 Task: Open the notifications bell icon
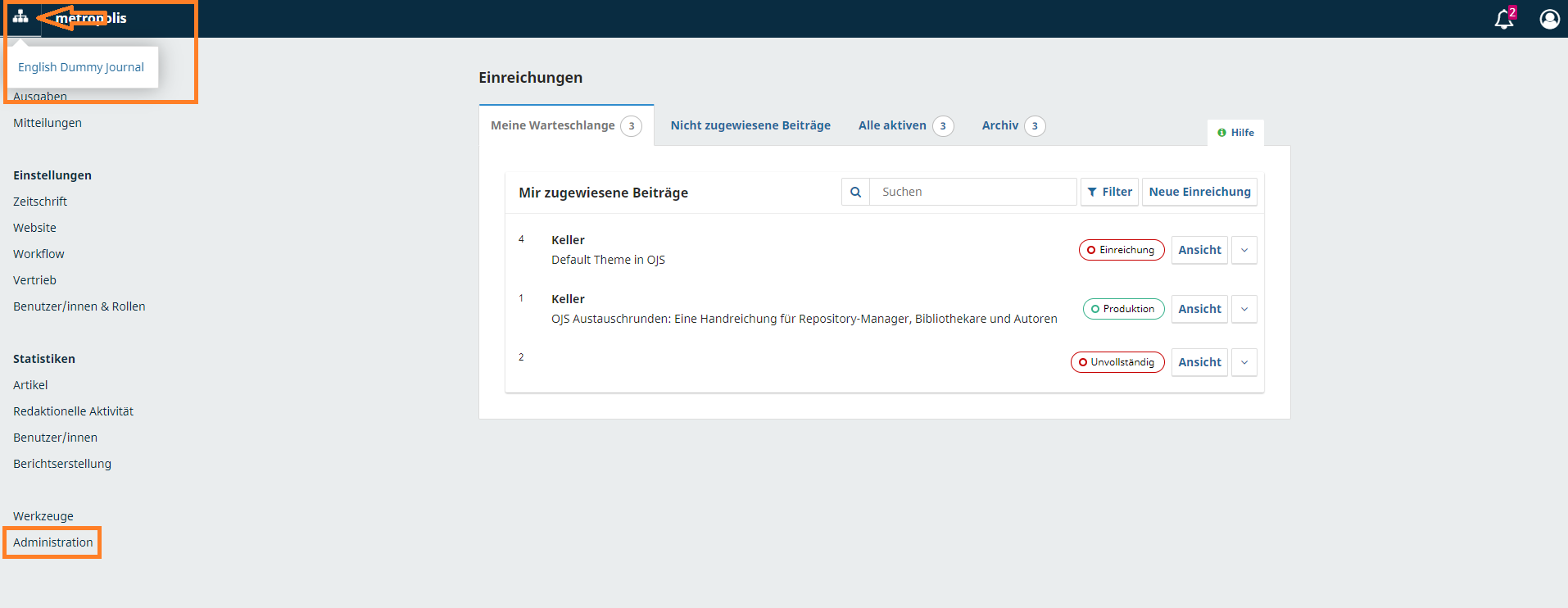pyautogui.click(x=1504, y=19)
